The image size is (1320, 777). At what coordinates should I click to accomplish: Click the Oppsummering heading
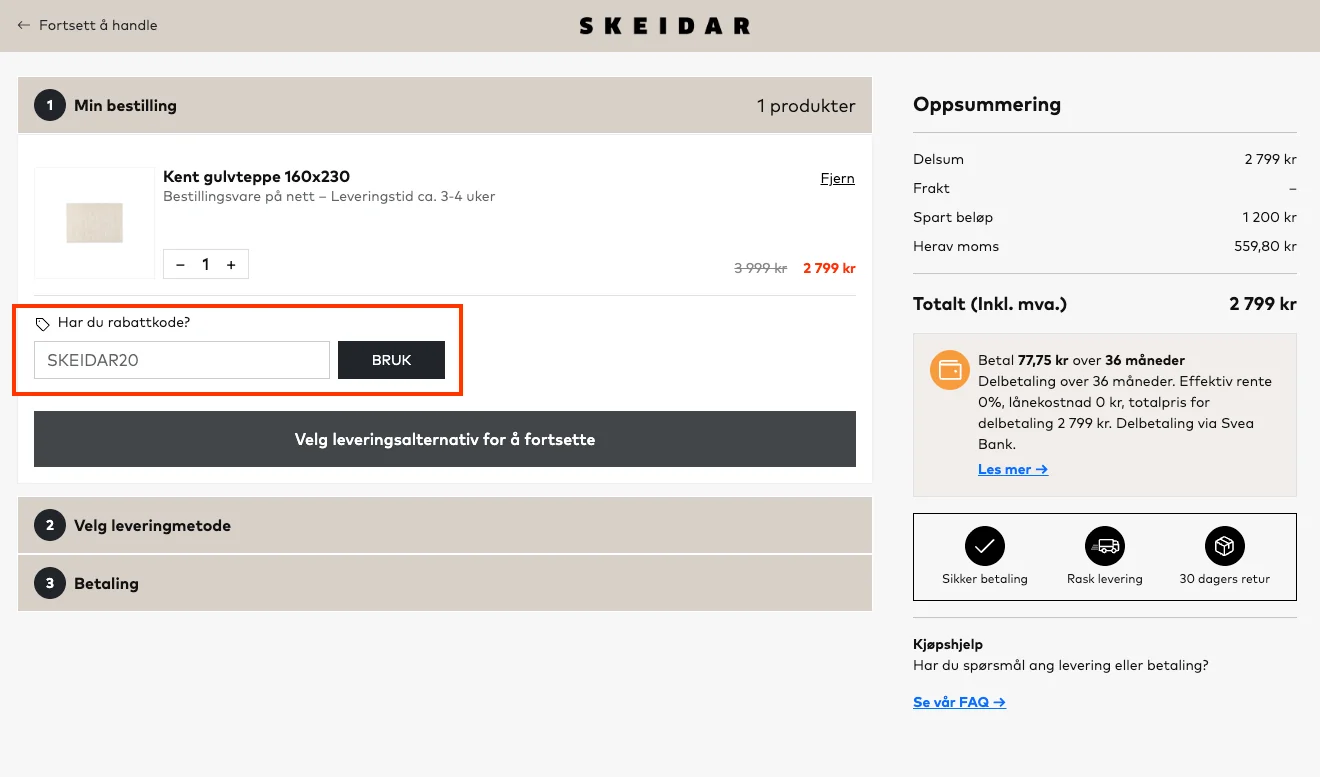pyautogui.click(x=987, y=104)
